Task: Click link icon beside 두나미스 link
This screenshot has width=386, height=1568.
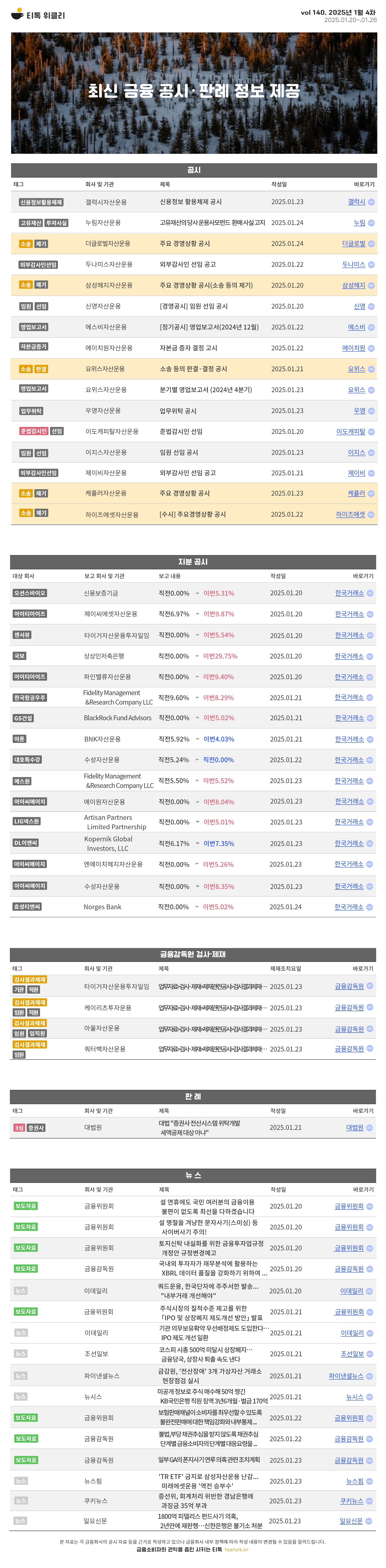Action: click(371, 265)
